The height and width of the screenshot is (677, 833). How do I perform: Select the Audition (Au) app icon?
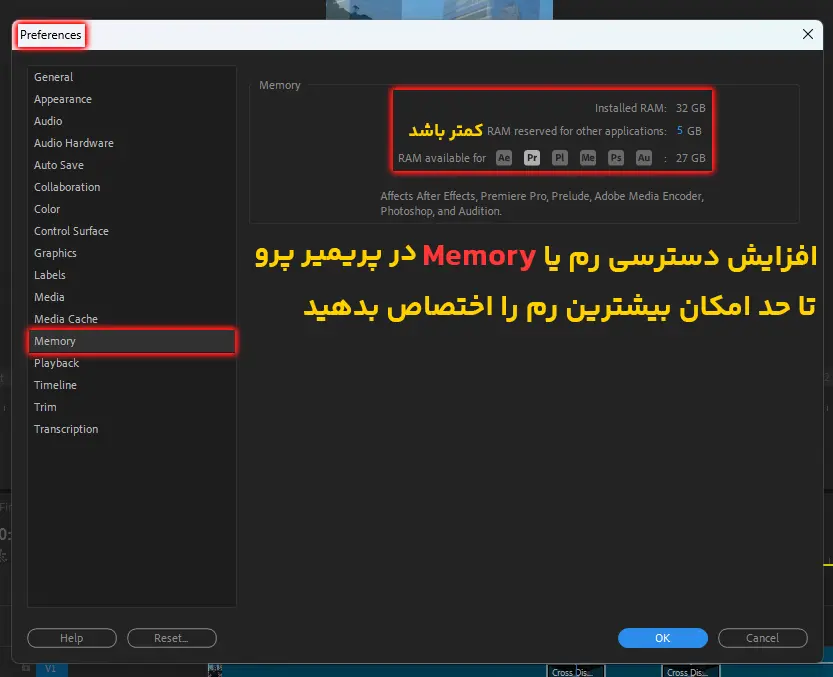644,158
